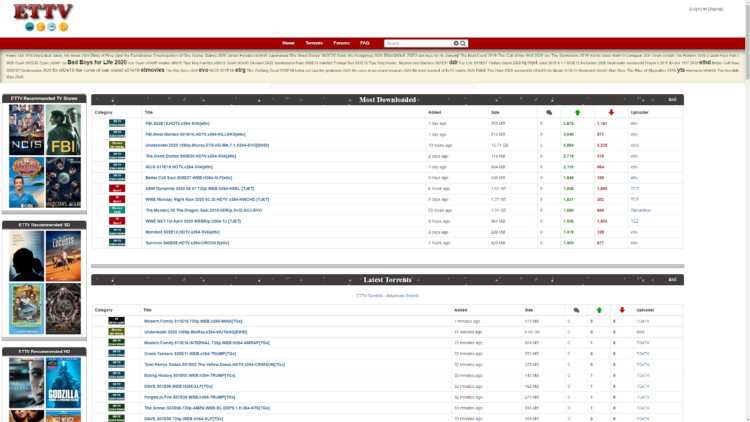
Task: Click the 'etmovies' tag in tag cloud
Action: [153, 70]
